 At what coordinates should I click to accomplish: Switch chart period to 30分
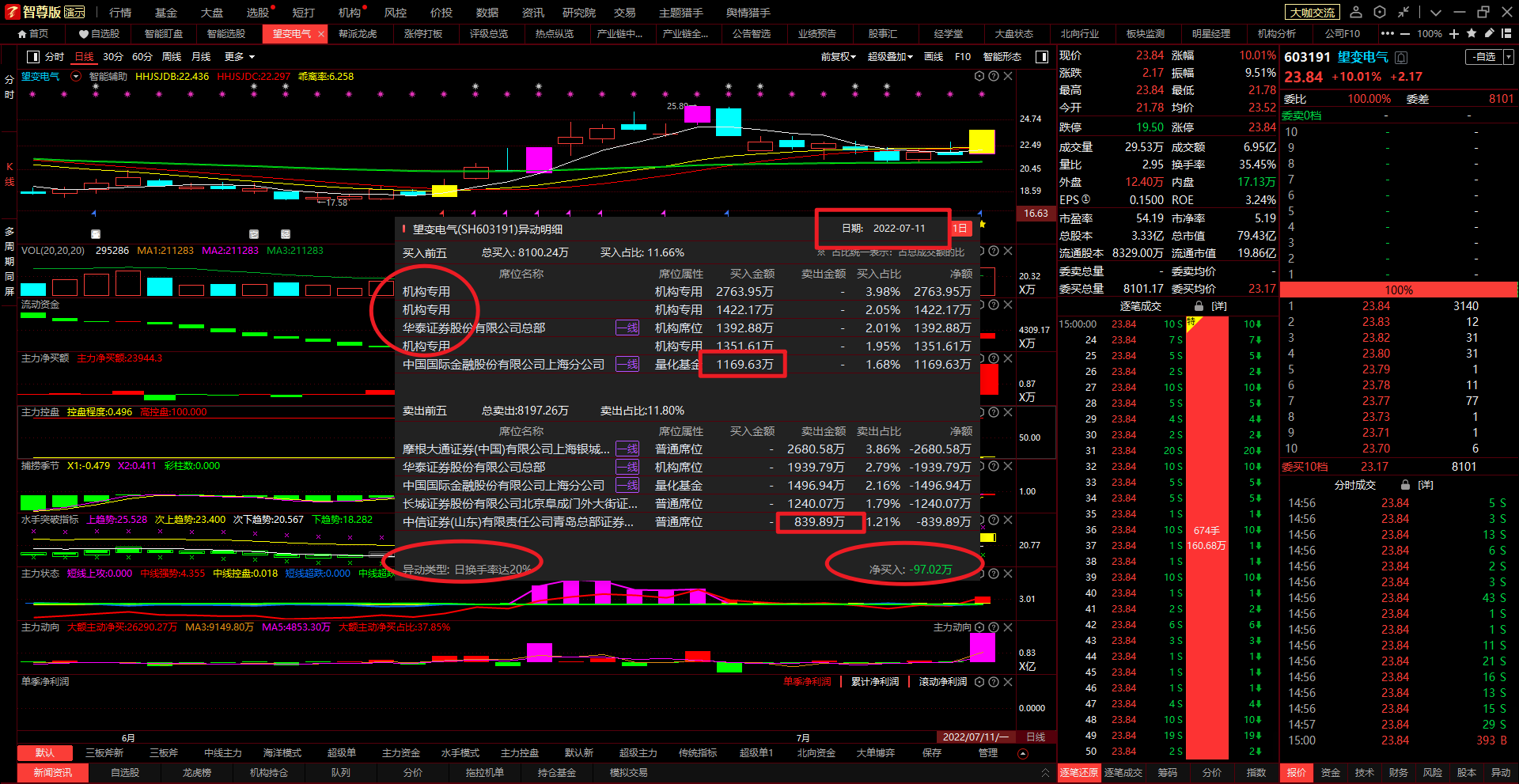[x=113, y=57]
